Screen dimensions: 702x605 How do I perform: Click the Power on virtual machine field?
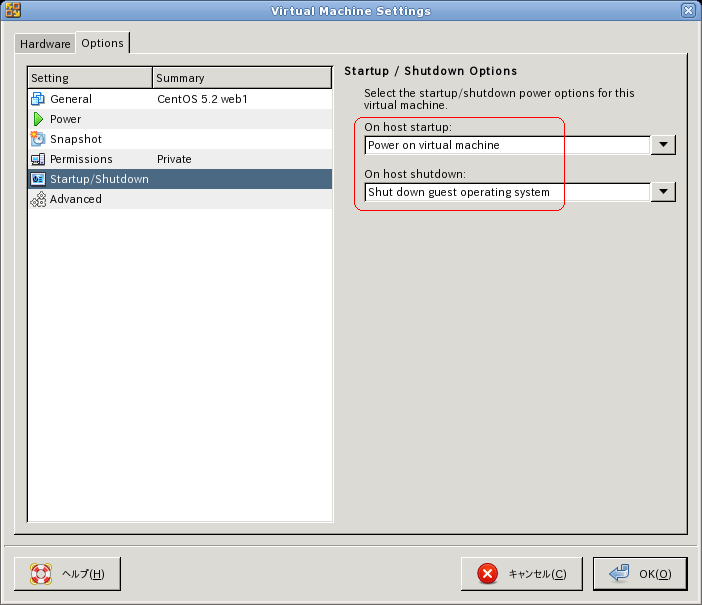[507, 145]
